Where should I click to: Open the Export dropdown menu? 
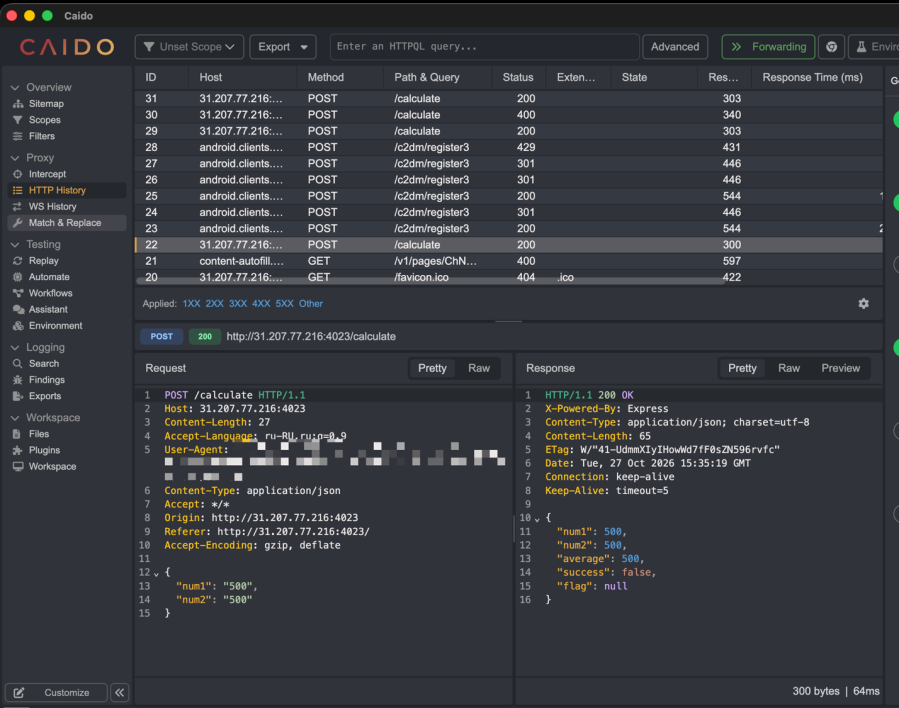283,47
